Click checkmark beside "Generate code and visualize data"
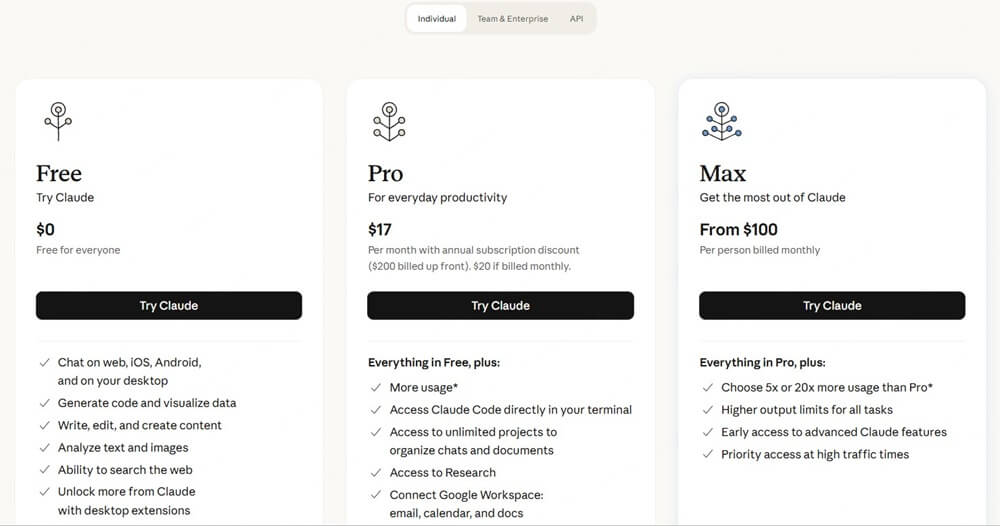The height and width of the screenshot is (526, 1000). click(45, 403)
